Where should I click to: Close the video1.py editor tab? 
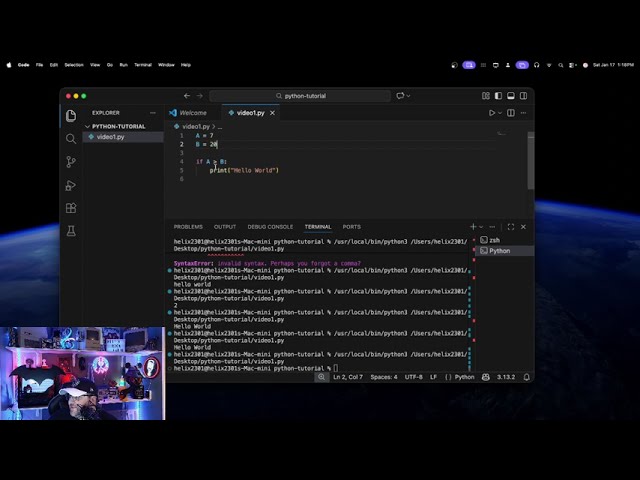[x=272, y=113]
